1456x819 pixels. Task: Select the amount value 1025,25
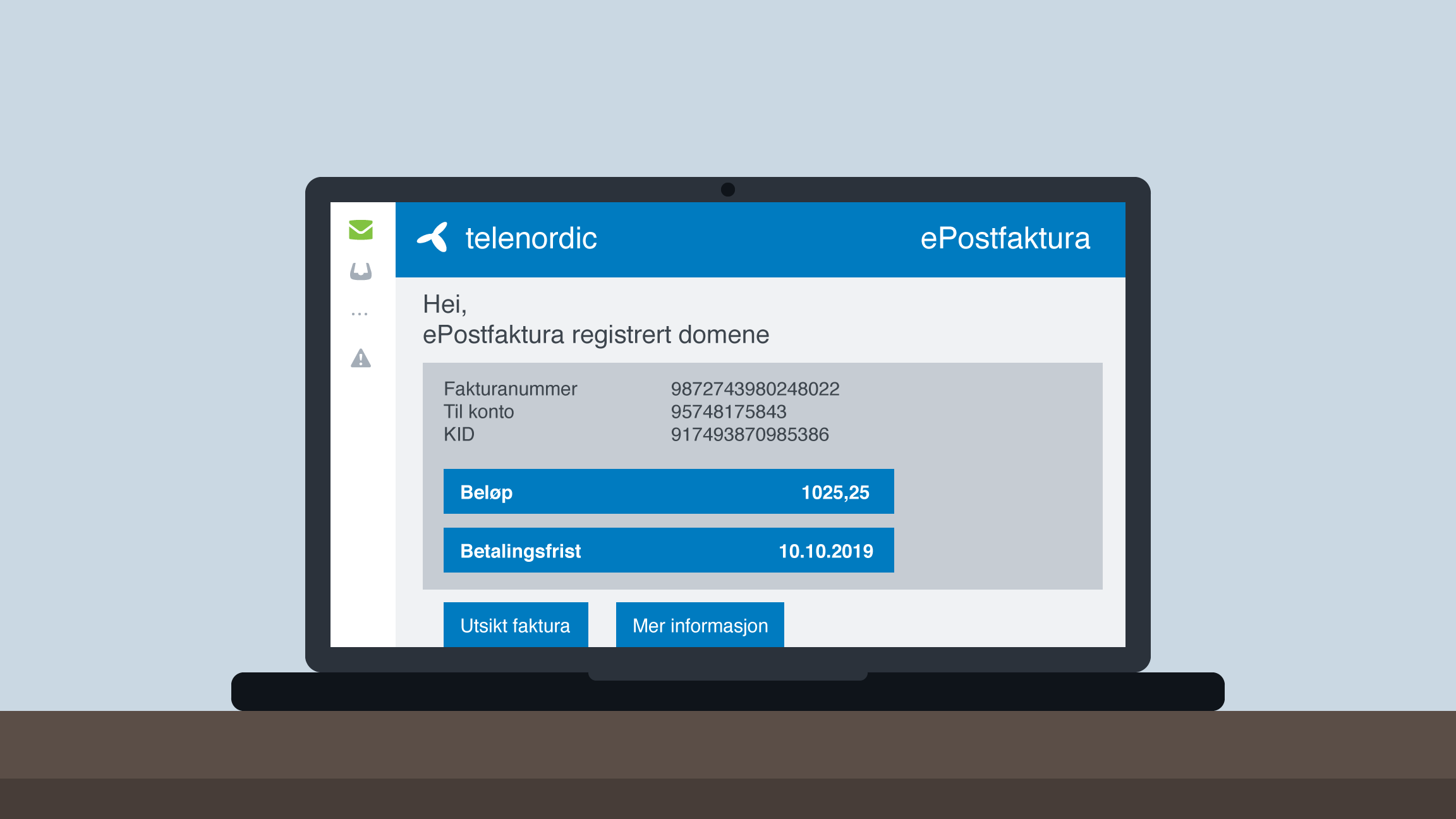click(835, 492)
